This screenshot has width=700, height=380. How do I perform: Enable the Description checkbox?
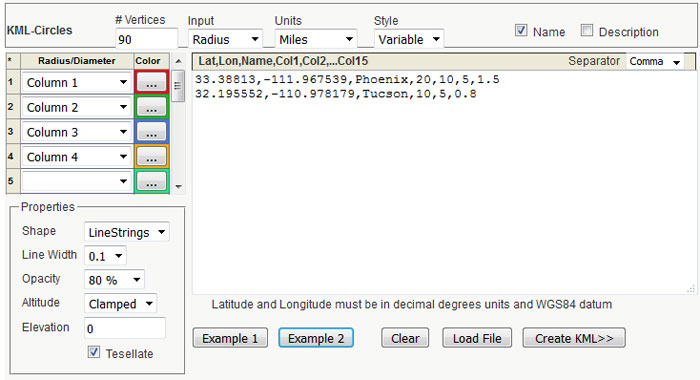click(587, 31)
